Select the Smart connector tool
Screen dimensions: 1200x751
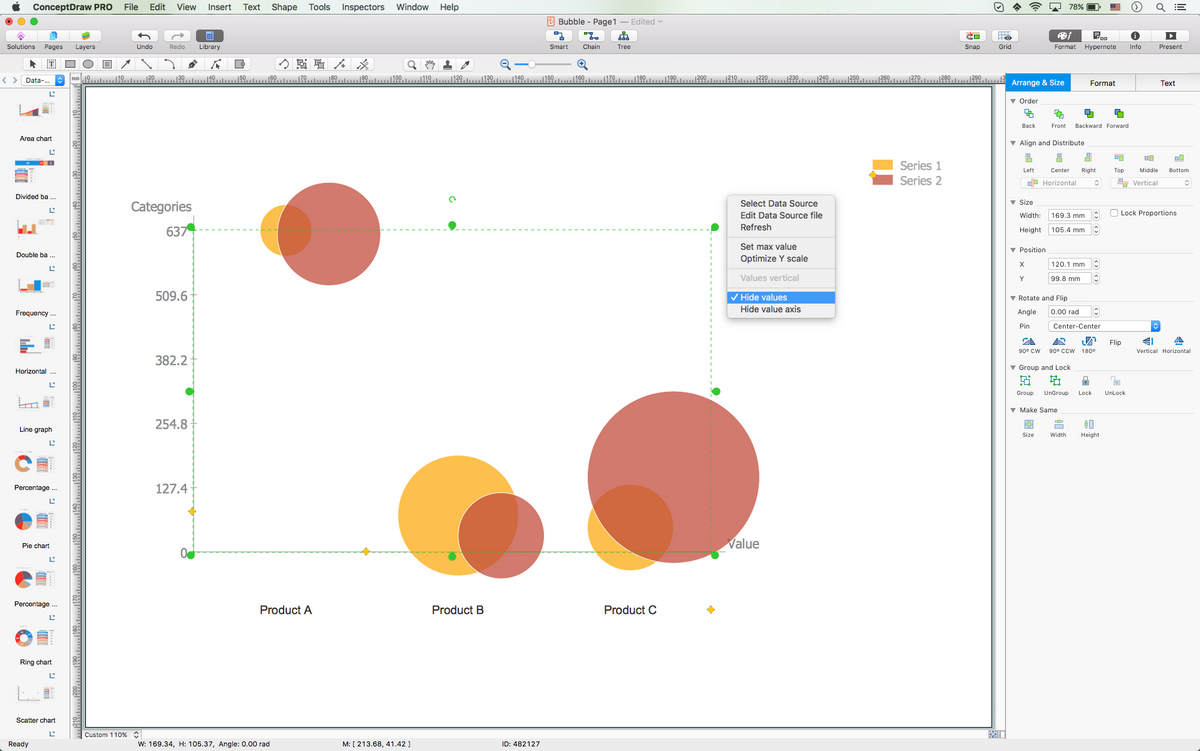click(559, 36)
